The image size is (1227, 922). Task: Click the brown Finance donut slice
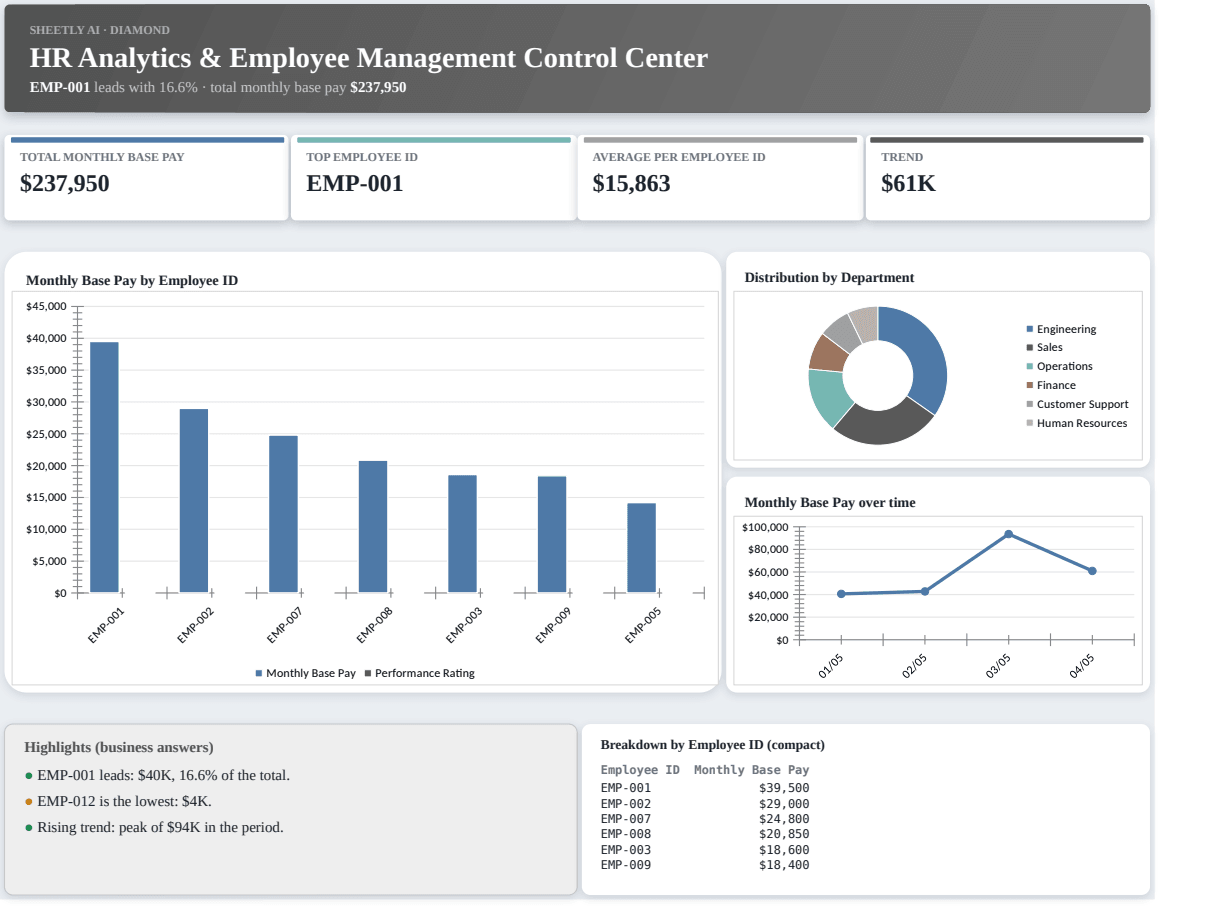826,353
